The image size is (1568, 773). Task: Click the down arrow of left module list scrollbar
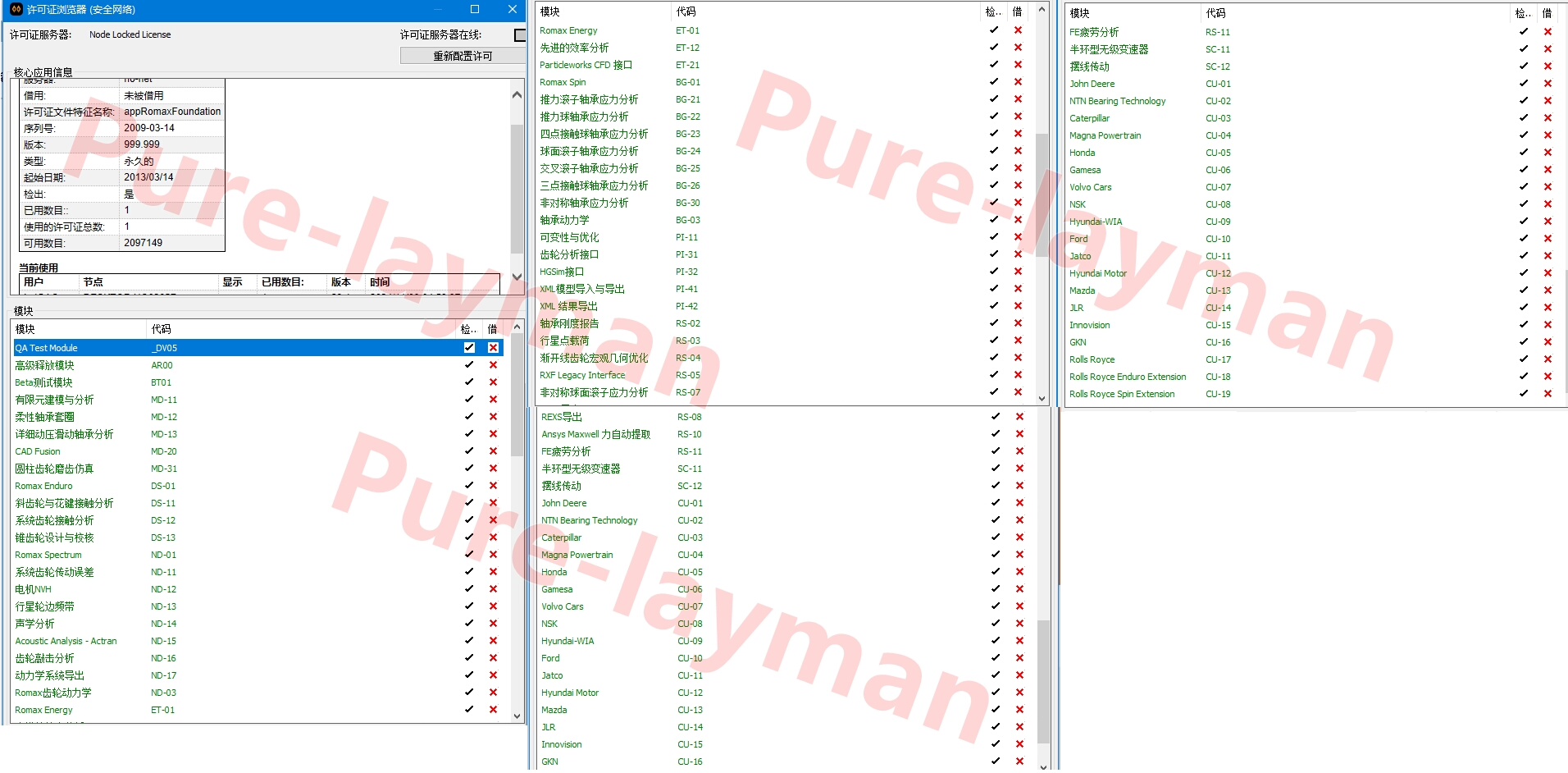(x=517, y=716)
